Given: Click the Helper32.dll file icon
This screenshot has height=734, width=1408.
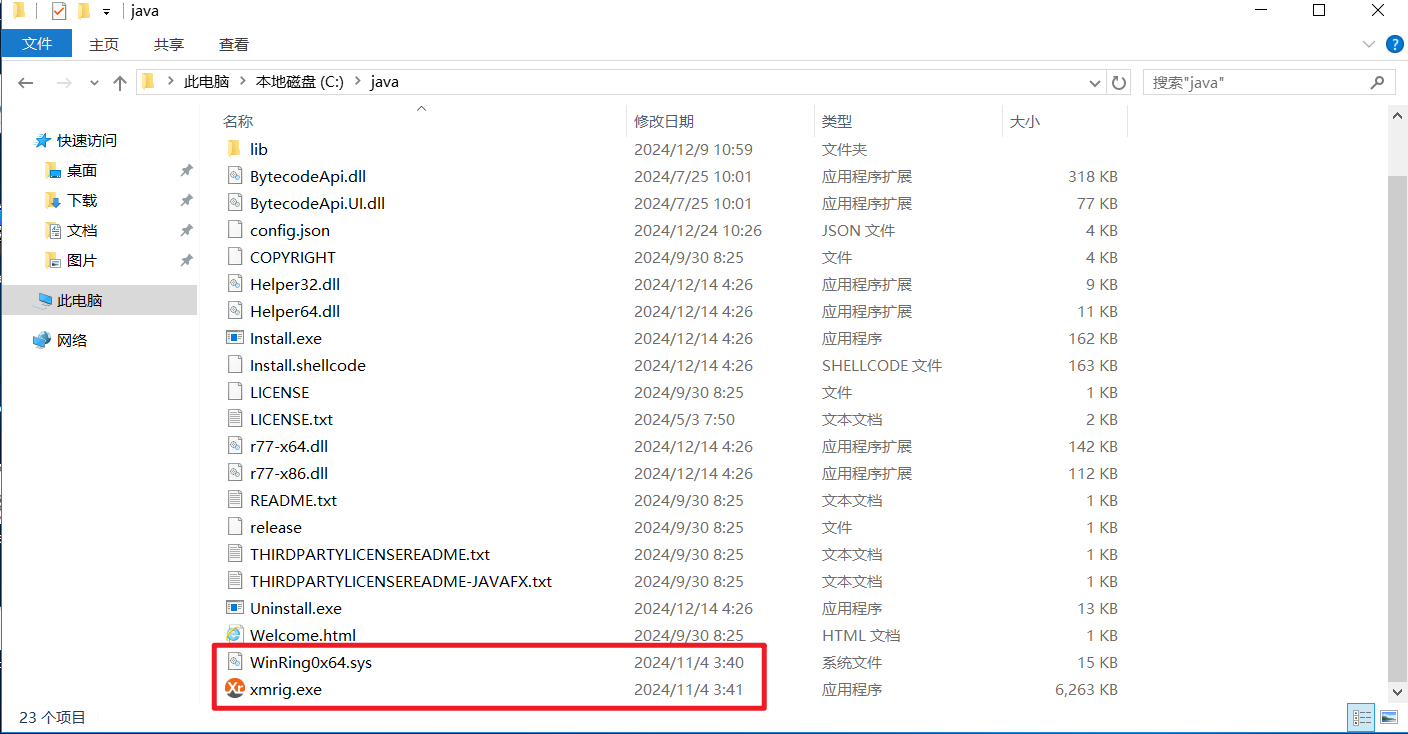Looking at the screenshot, I should 235,284.
